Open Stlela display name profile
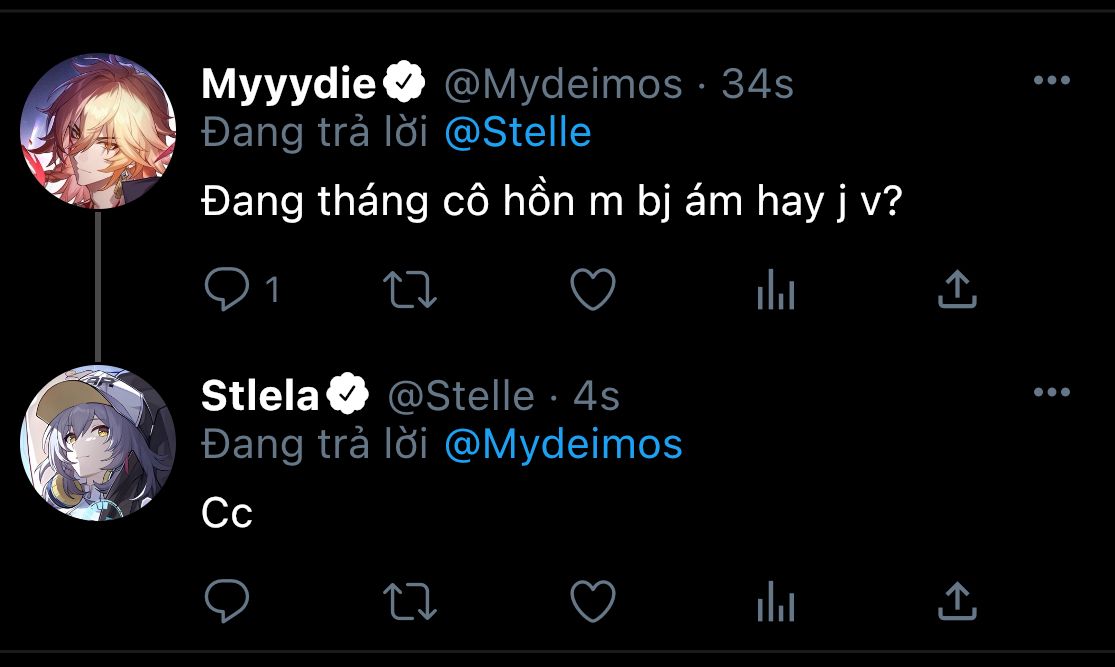 259,396
